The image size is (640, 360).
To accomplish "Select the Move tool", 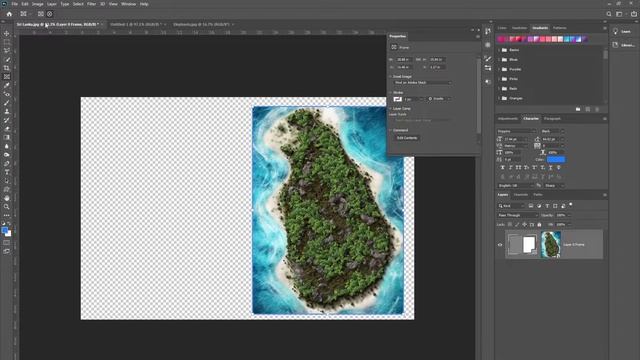I will [7, 33].
